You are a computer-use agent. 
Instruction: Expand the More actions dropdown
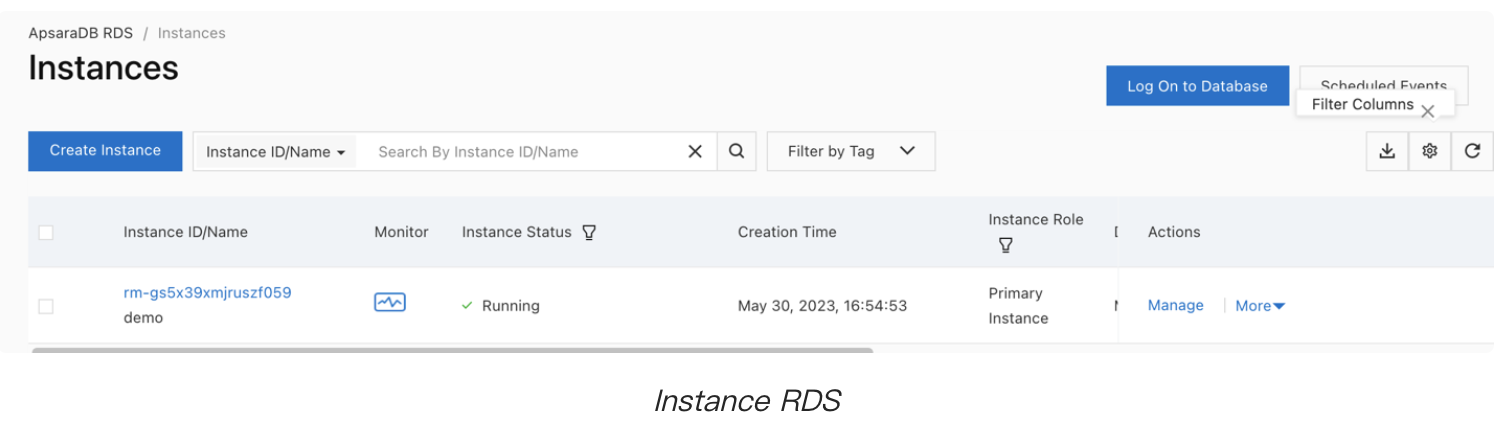point(1260,306)
